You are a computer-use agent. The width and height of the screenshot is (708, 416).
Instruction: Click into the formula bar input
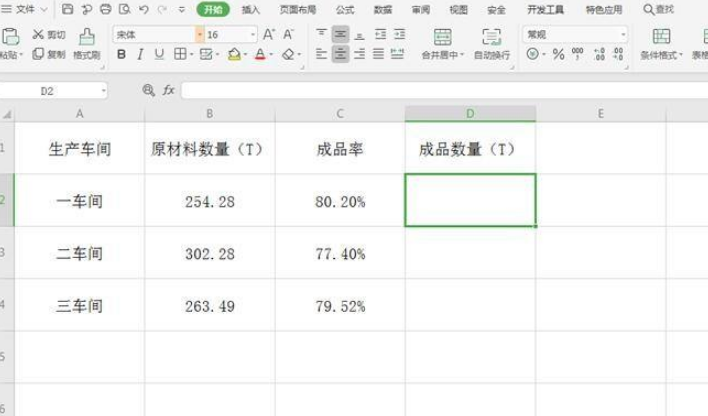tap(444, 90)
